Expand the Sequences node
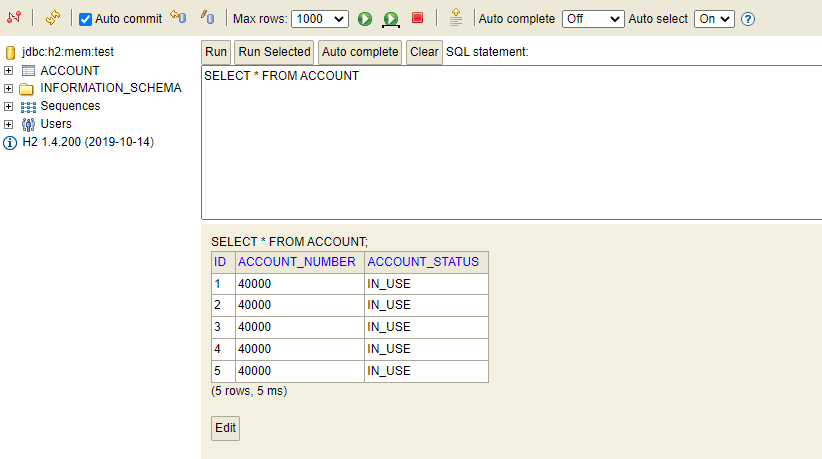The image size is (822, 459). pos(8,106)
